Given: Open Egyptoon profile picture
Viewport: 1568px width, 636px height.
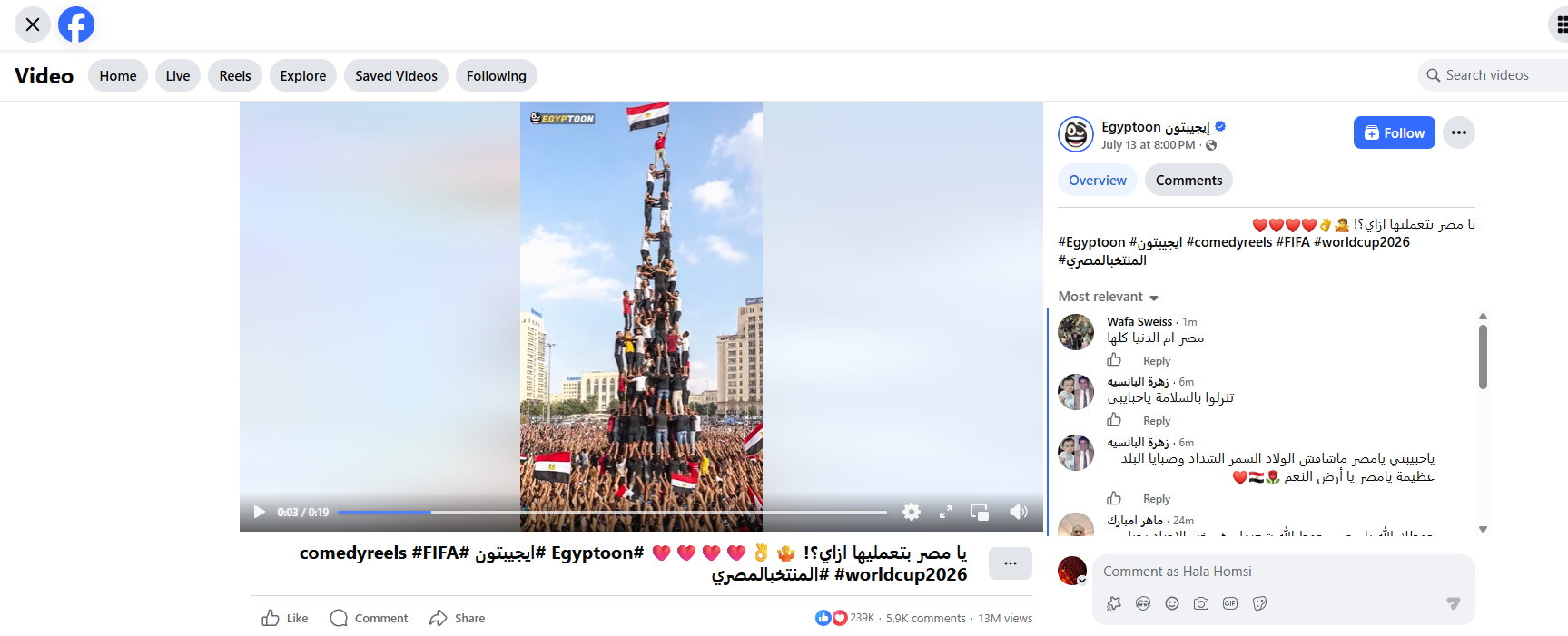Looking at the screenshot, I should point(1076,134).
